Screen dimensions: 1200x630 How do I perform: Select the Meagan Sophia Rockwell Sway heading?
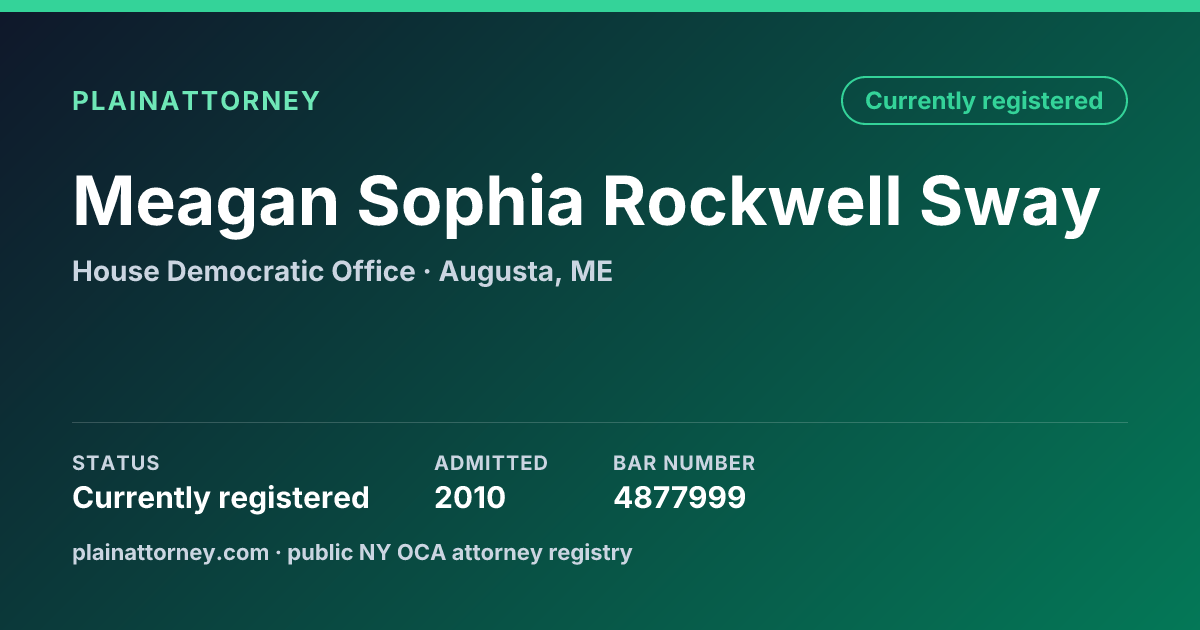586,203
